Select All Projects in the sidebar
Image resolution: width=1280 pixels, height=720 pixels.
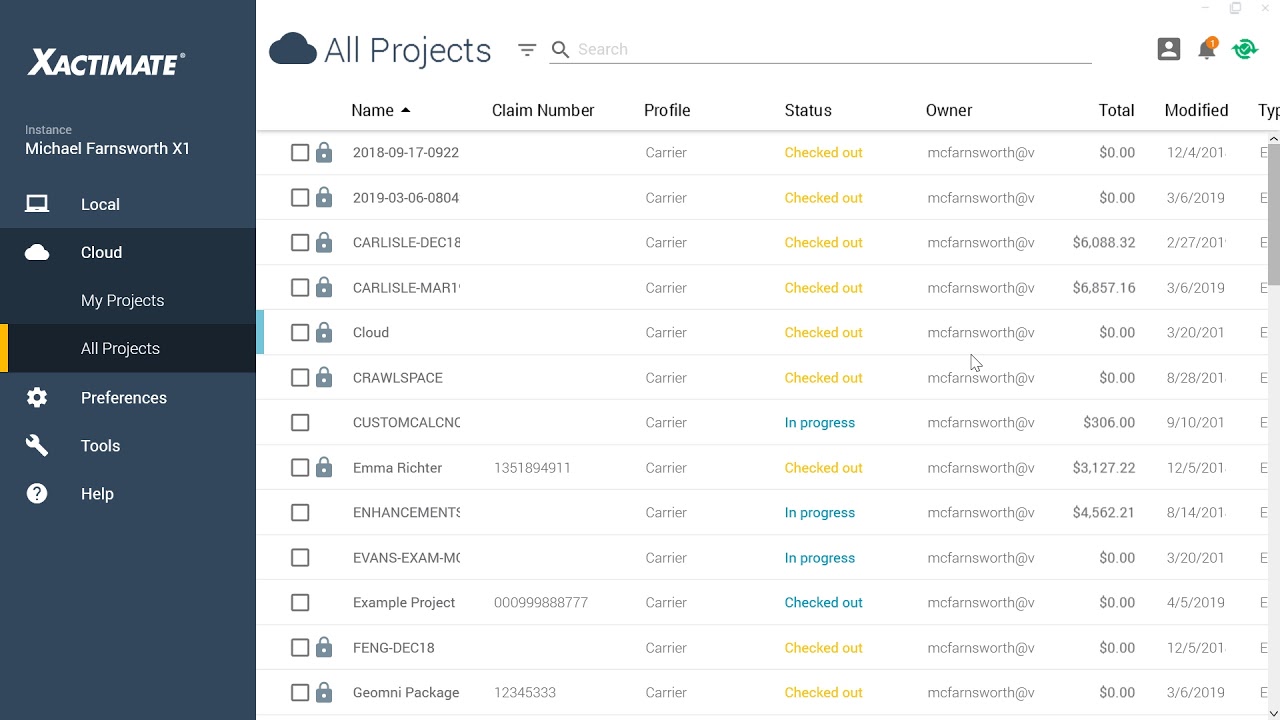[120, 349]
